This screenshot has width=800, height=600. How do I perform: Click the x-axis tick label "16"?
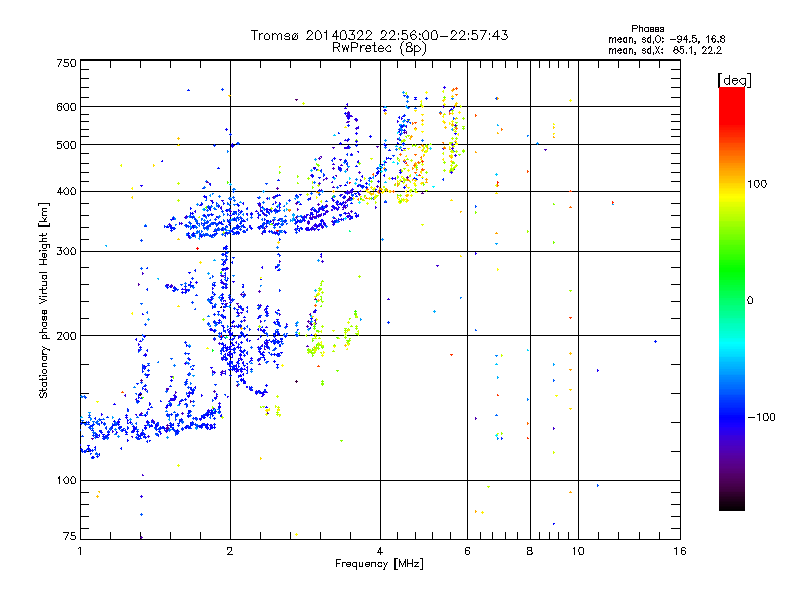pos(680,551)
